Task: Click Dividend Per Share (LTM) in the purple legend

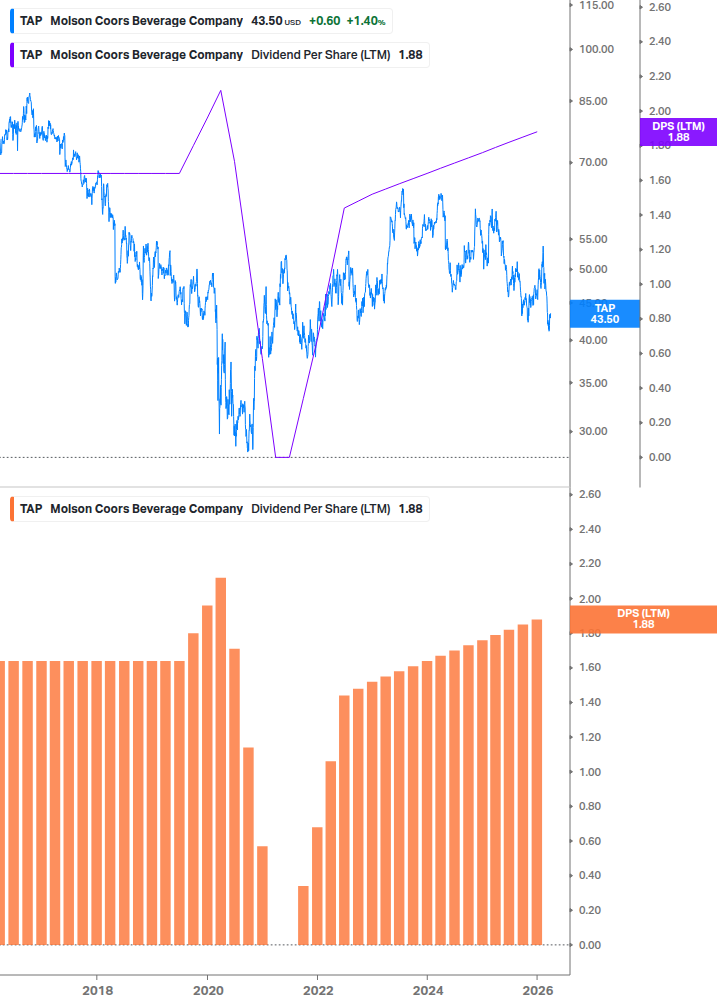Action: coord(321,55)
